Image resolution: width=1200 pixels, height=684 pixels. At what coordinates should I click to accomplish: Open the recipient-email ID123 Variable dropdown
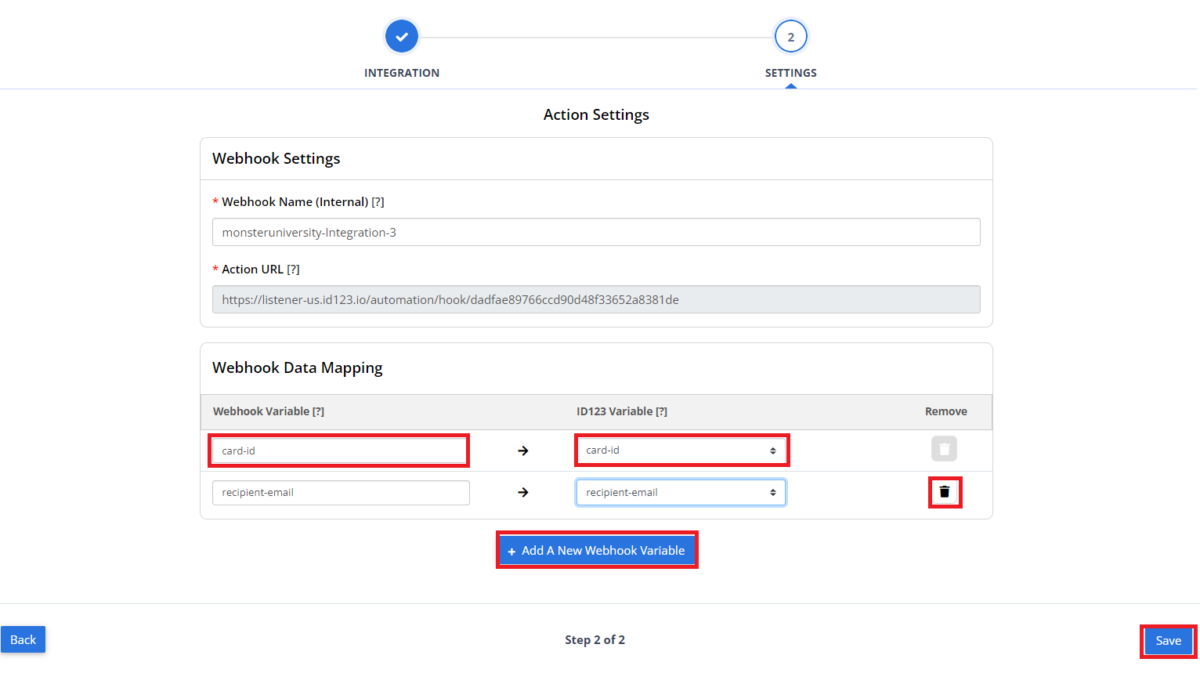680,492
